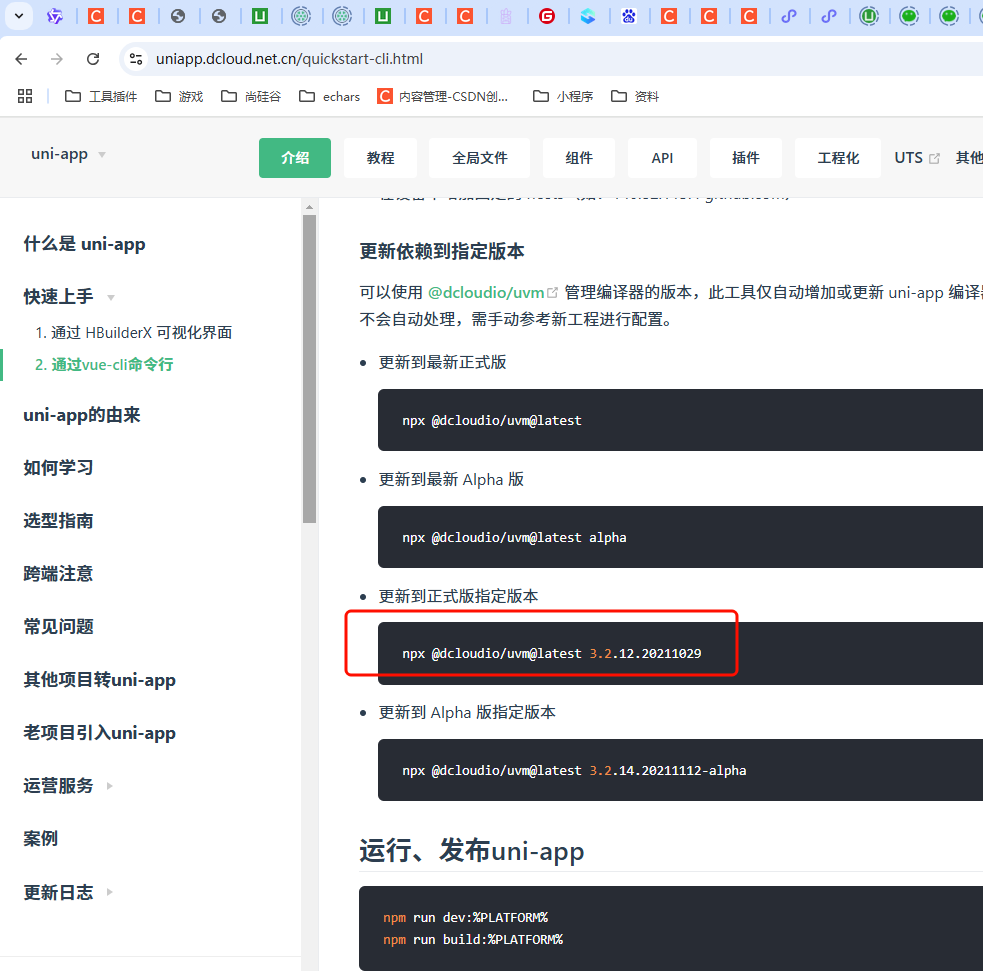Image resolution: width=983 pixels, height=971 pixels.
Task: Collapse the 快速上手 section arrow
Action: pyautogui.click(x=111, y=297)
